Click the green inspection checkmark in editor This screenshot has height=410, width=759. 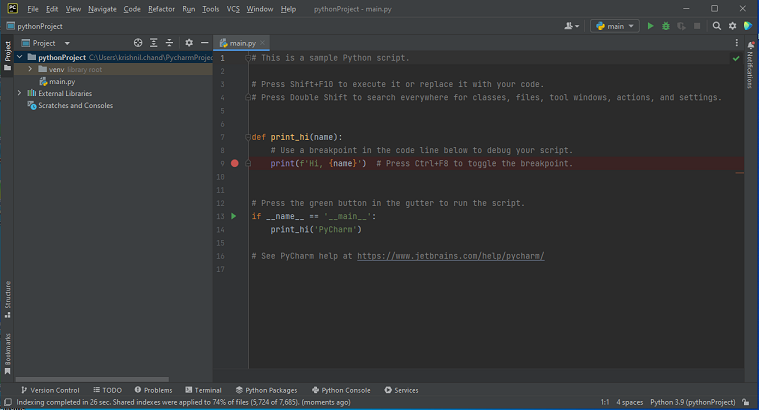pyautogui.click(x=736, y=58)
